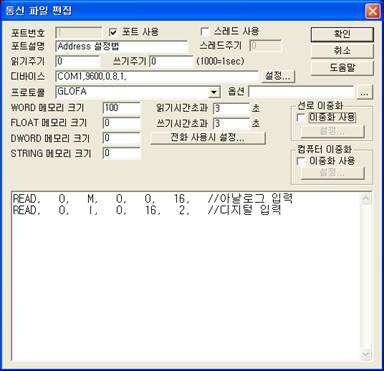Open 도움말 help
The height and width of the screenshot is (371, 384).
click(342, 68)
